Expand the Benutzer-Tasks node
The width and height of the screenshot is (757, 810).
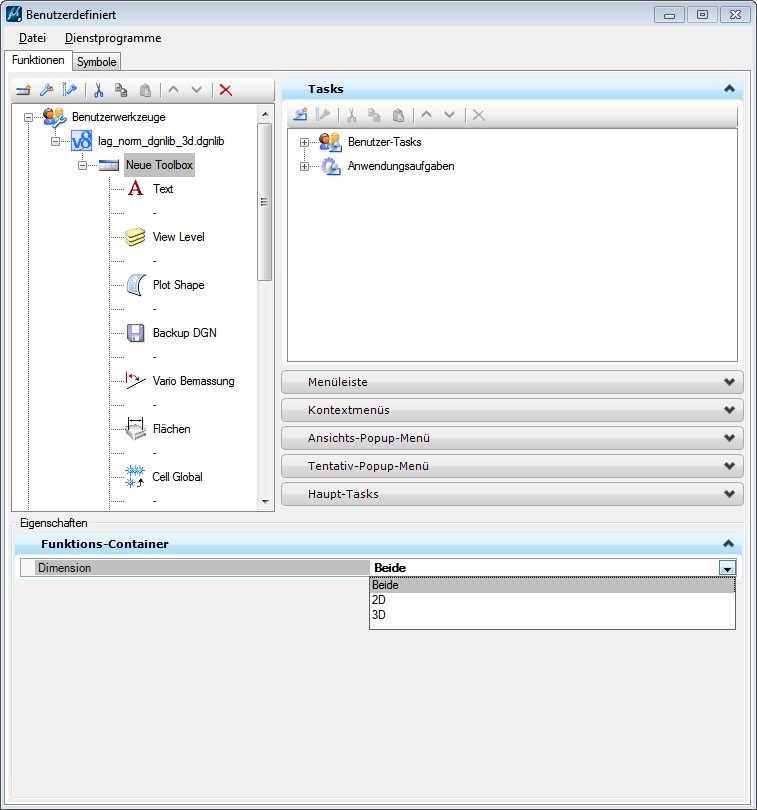tap(304, 143)
